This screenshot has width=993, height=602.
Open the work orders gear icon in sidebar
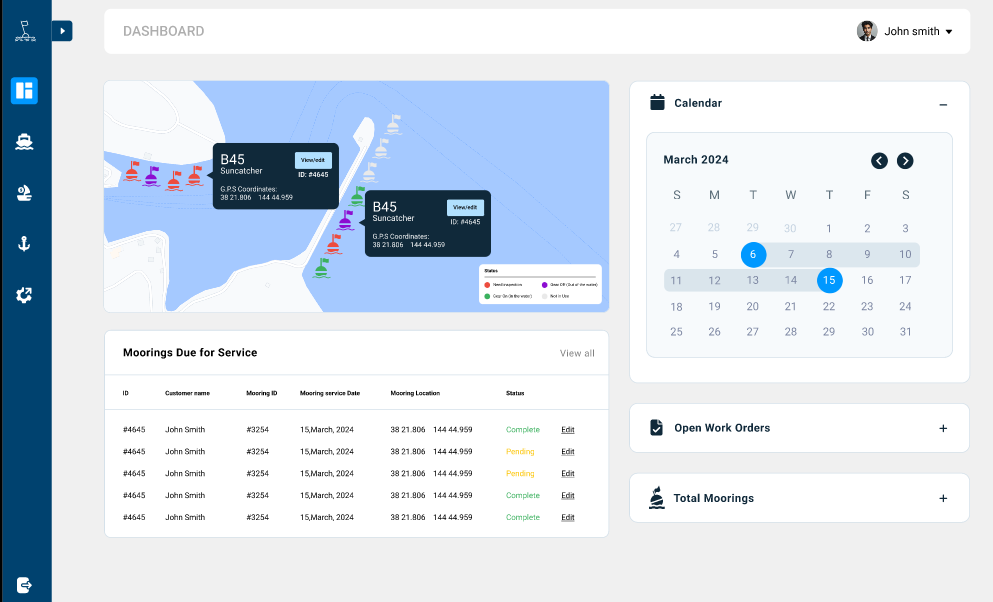(x=23, y=295)
